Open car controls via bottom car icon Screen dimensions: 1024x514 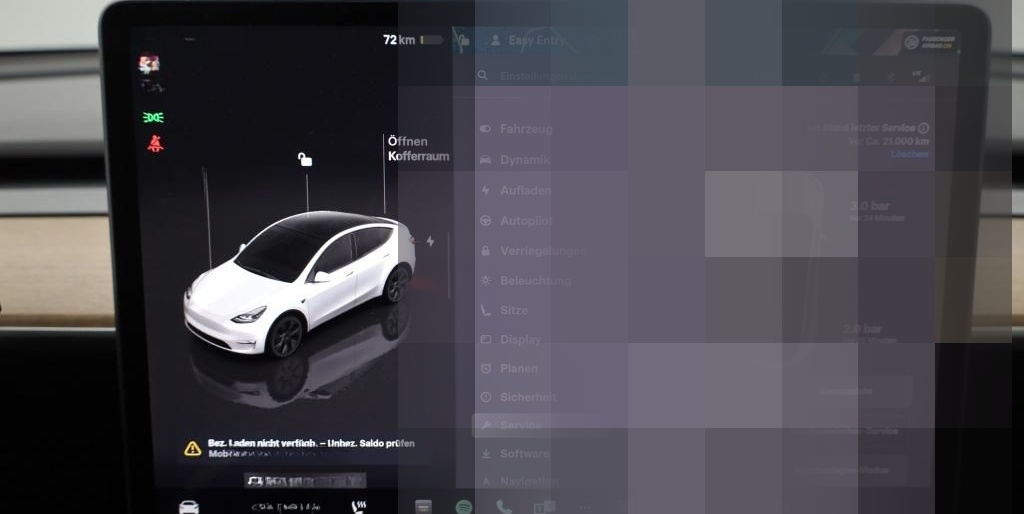point(189,507)
